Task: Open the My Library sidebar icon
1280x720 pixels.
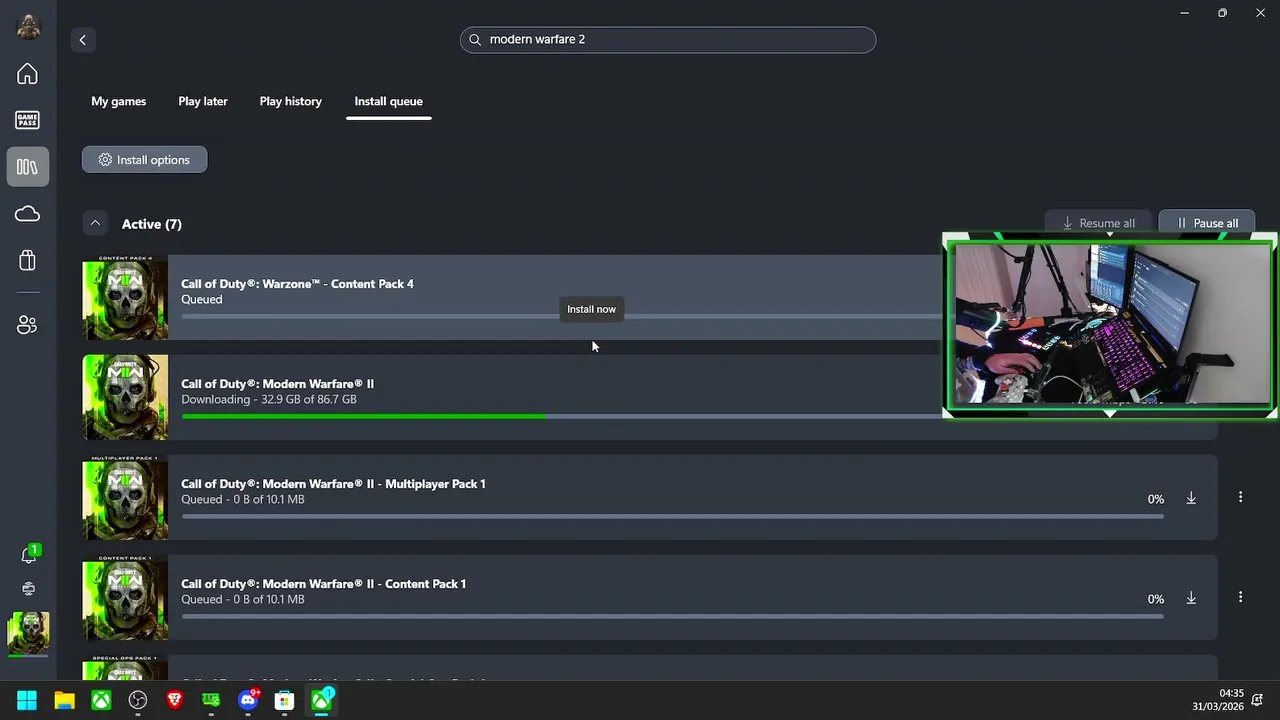Action: (x=28, y=167)
